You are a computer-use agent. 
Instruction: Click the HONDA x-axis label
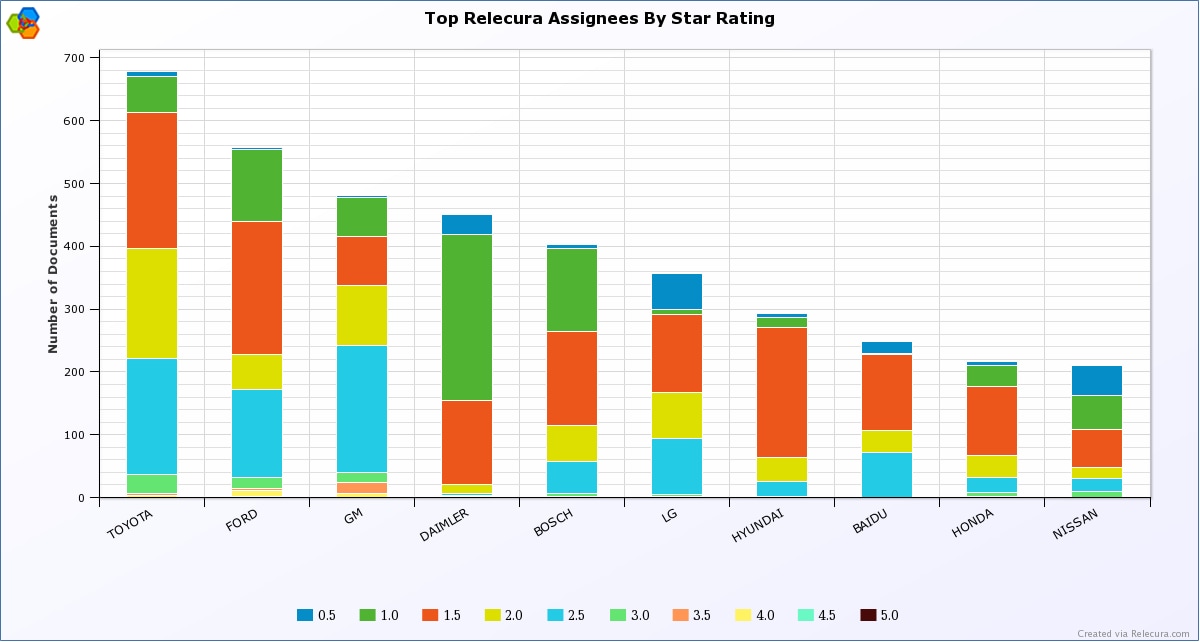click(972, 523)
